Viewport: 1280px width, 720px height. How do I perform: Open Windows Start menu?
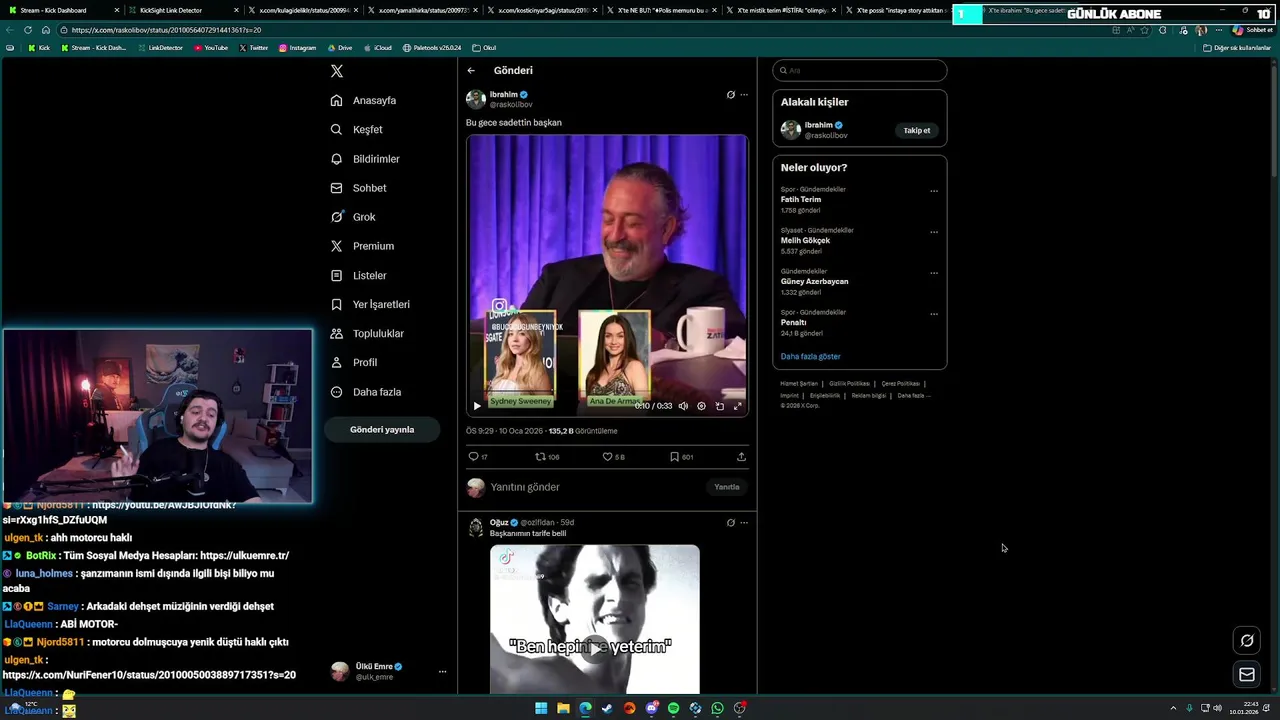click(541, 708)
